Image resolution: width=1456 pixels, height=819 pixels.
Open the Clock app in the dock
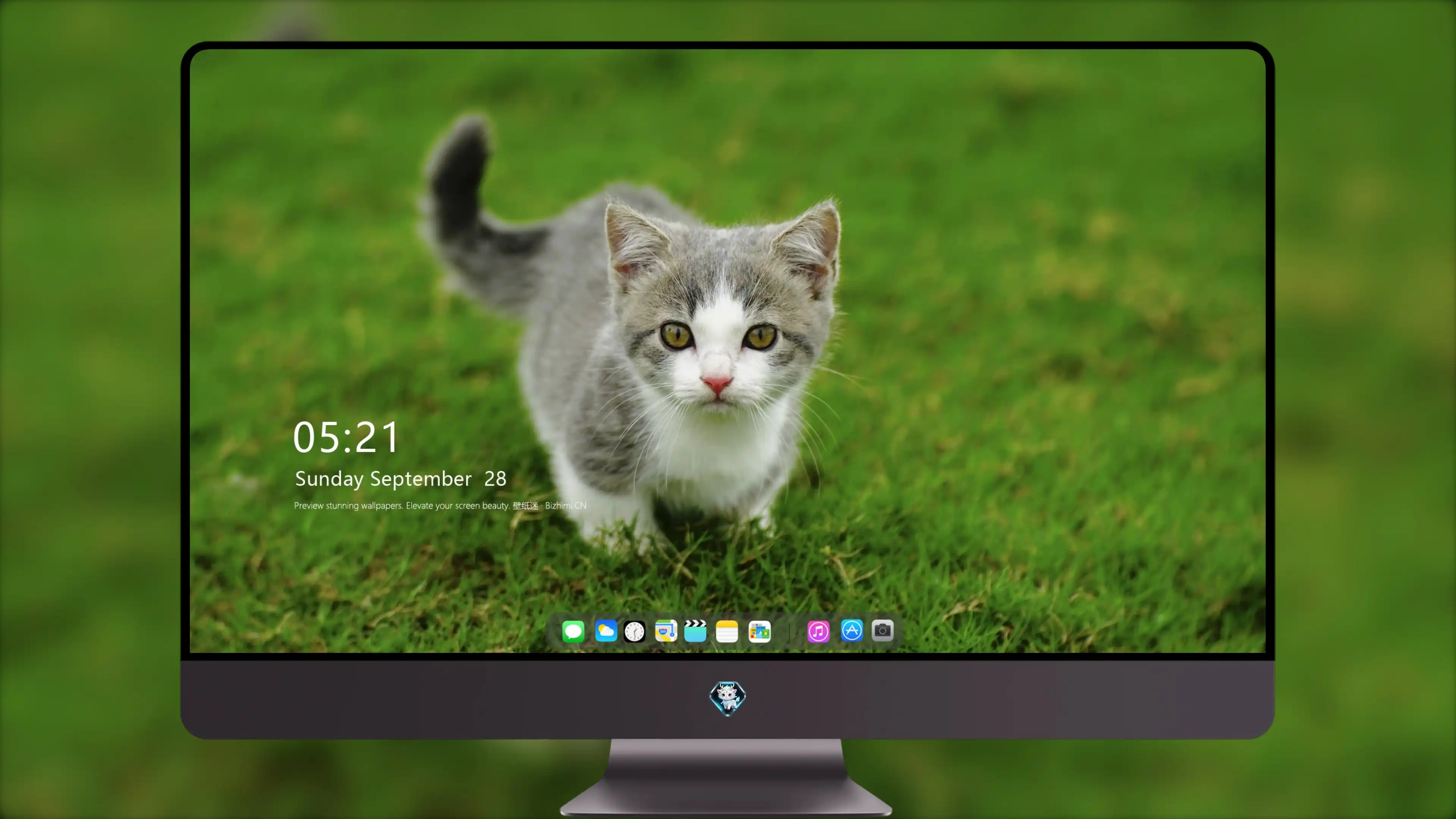634,631
